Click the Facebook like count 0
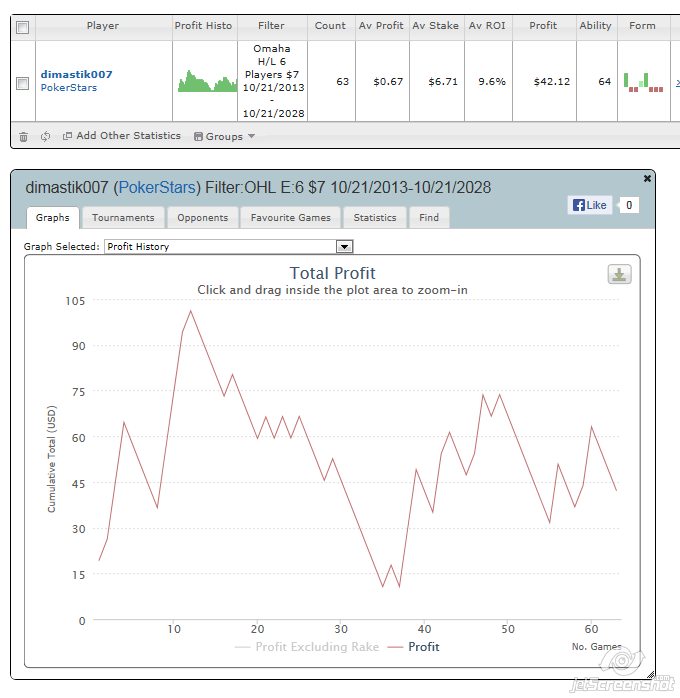The image size is (680, 698). tap(629, 205)
